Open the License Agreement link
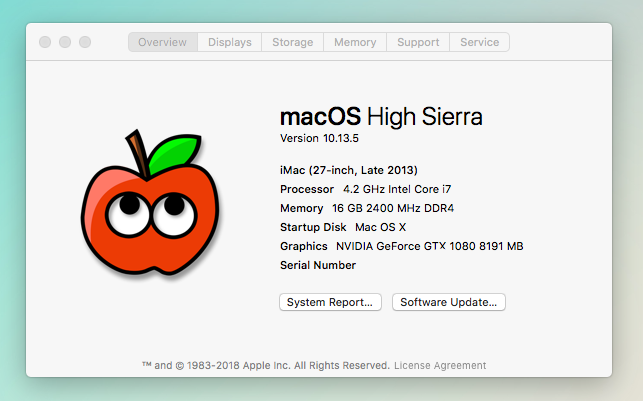This screenshot has width=643, height=401. (x=440, y=365)
